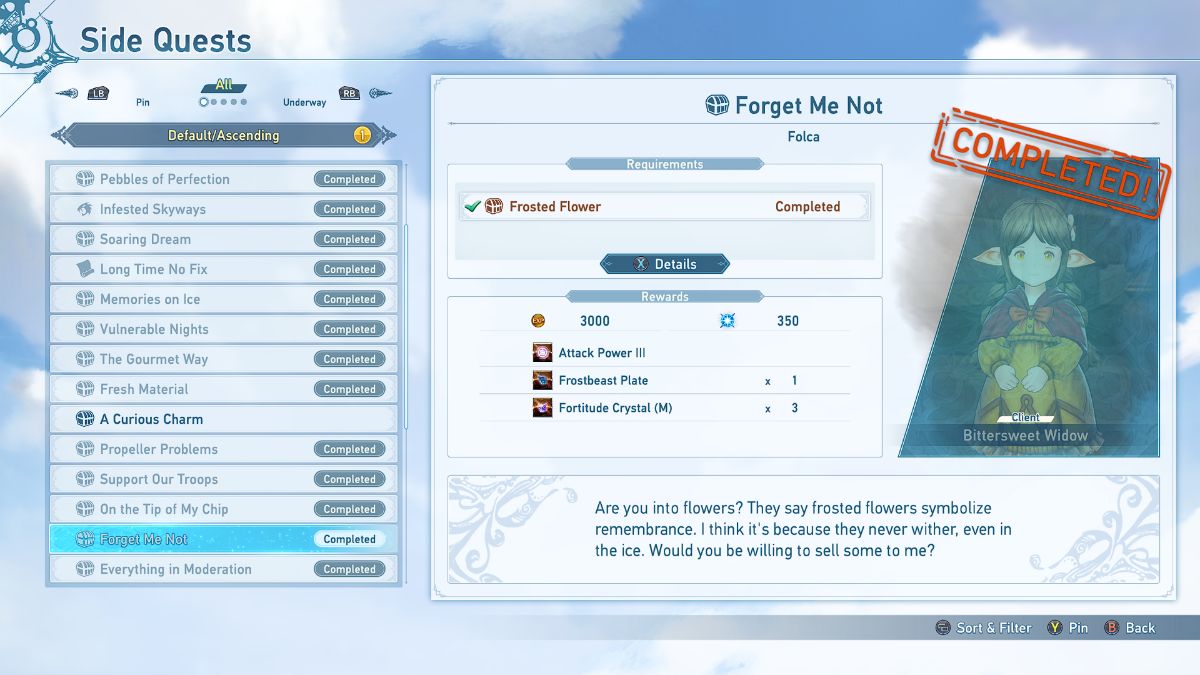Switch to the Pin quest tab
Screen dimensions: 1200x675
[143, 102]
